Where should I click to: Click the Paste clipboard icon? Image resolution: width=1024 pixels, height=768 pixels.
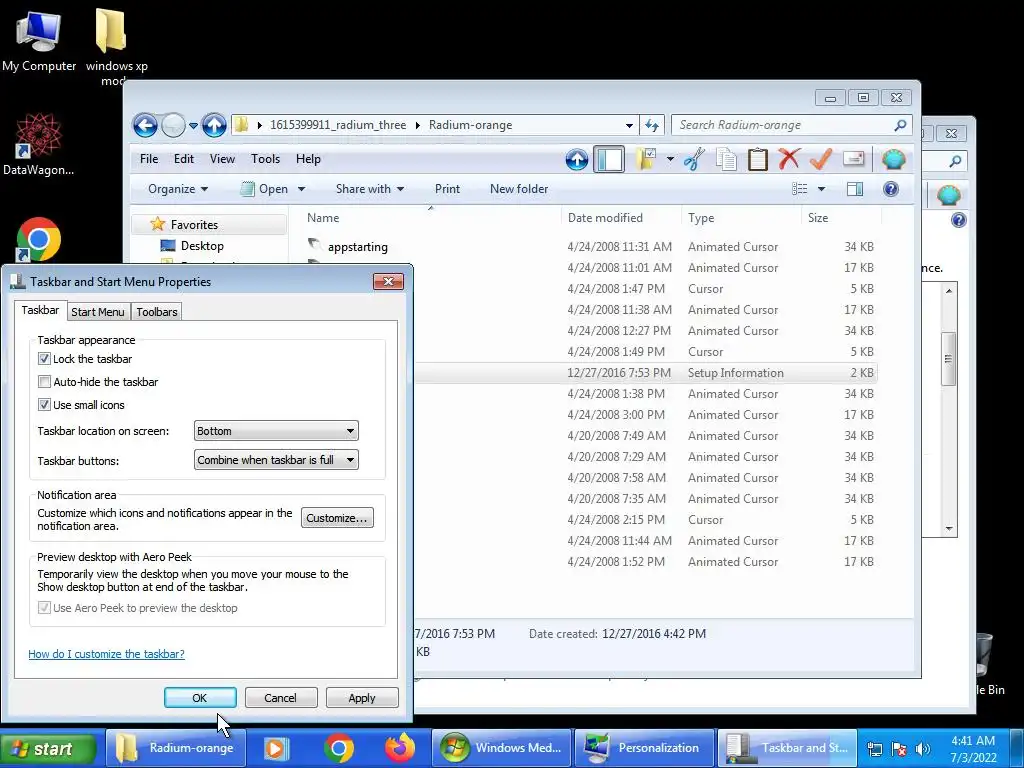point(758,159)
